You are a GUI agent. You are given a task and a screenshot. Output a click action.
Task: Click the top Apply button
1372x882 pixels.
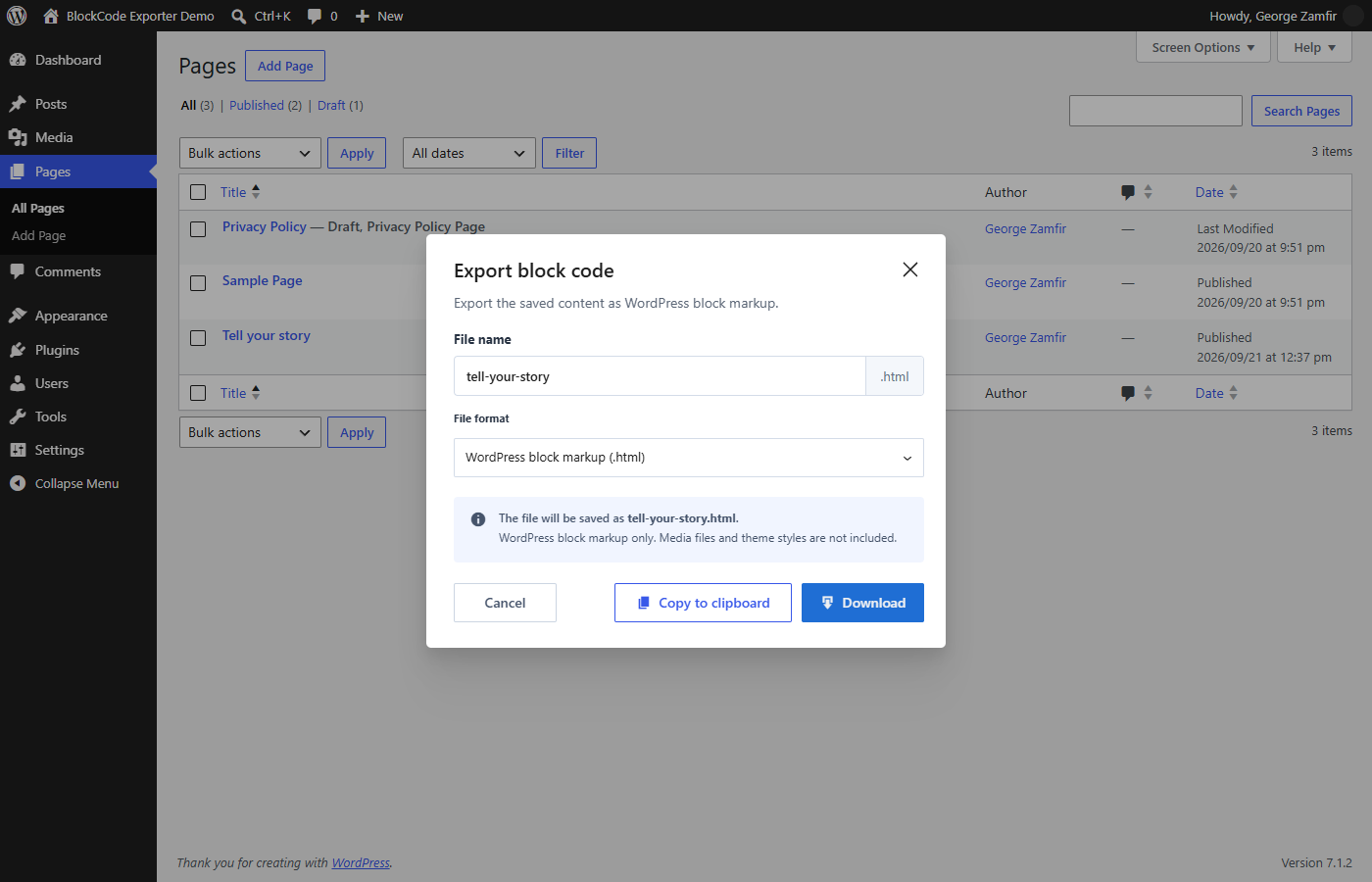(357, 153)
